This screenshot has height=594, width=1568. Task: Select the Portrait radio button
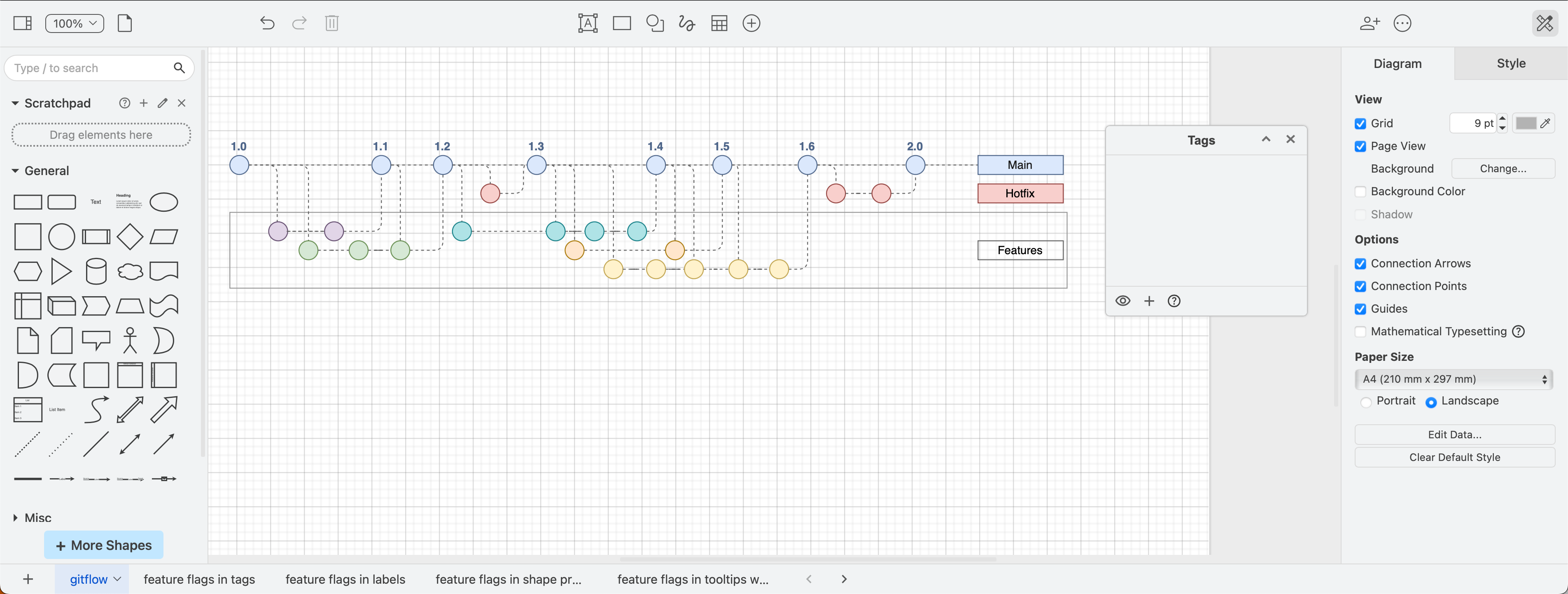click(x=1367, y=402)
